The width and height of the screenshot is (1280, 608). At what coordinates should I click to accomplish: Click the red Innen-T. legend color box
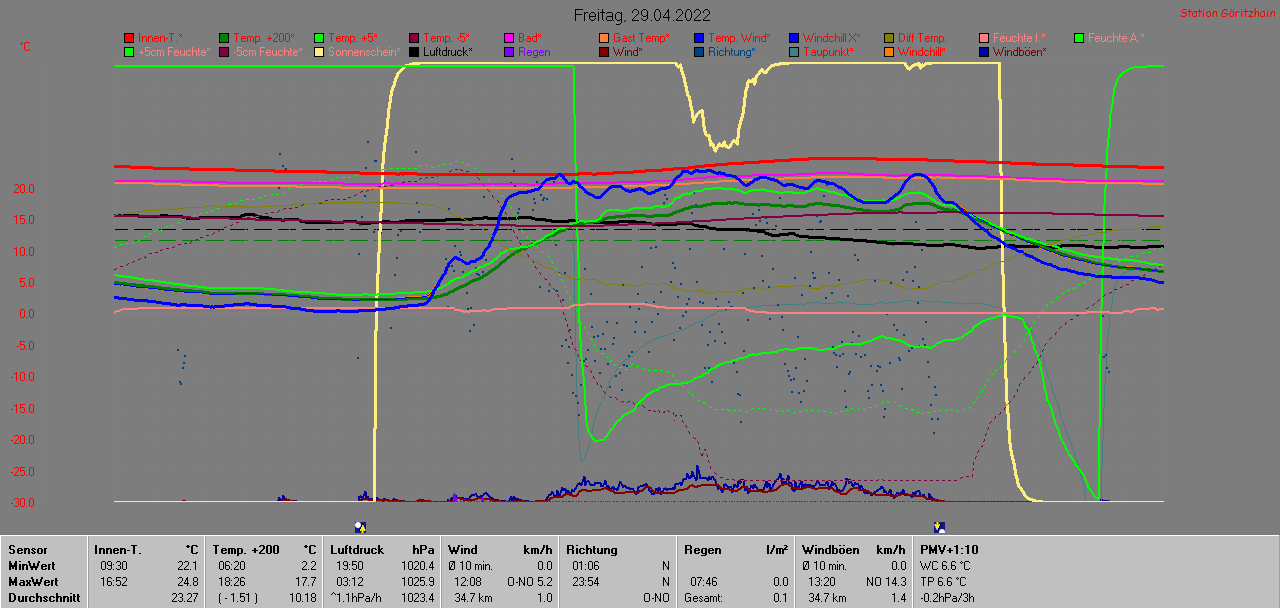[129, 38]
